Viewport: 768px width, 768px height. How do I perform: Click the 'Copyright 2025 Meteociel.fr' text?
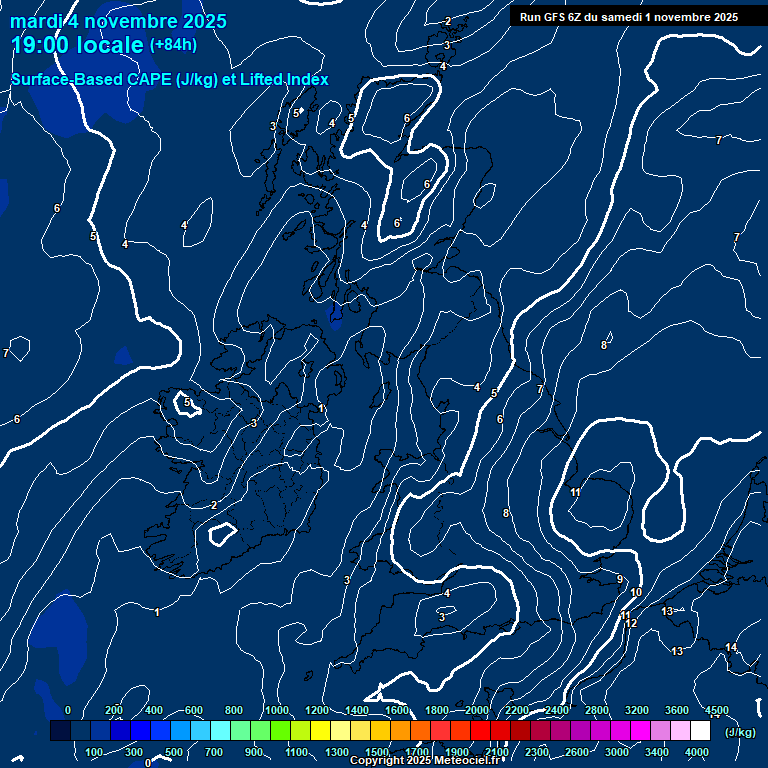click(x=424, y=760)
